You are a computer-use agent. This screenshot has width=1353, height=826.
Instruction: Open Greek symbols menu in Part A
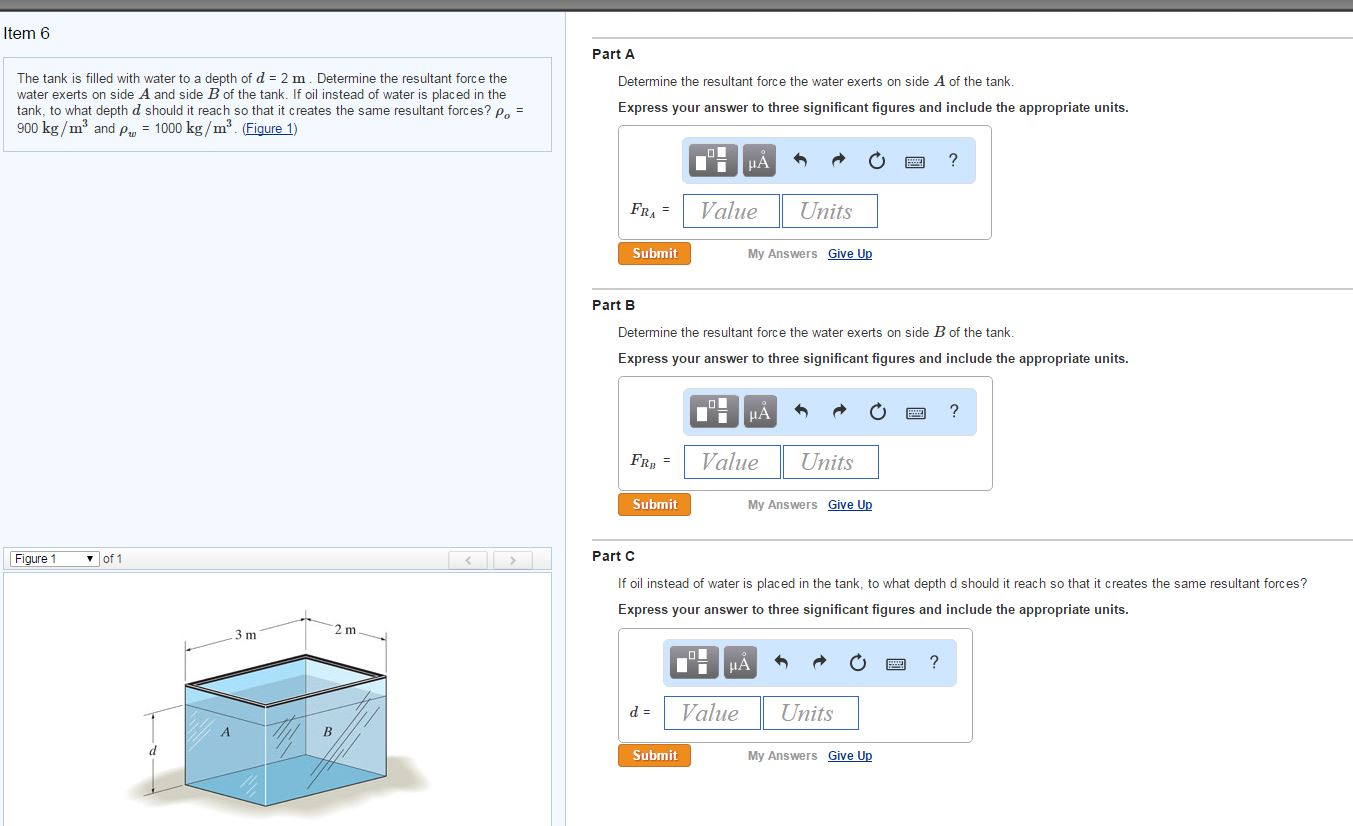(758, 160)
